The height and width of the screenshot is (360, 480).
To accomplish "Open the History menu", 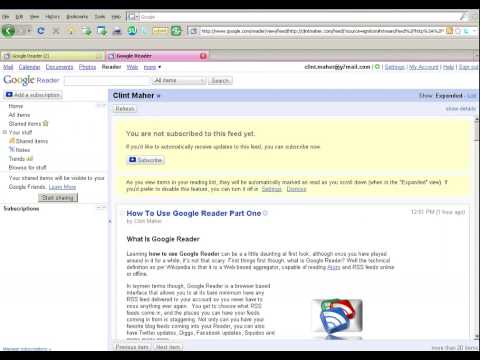I will point(52,17).
